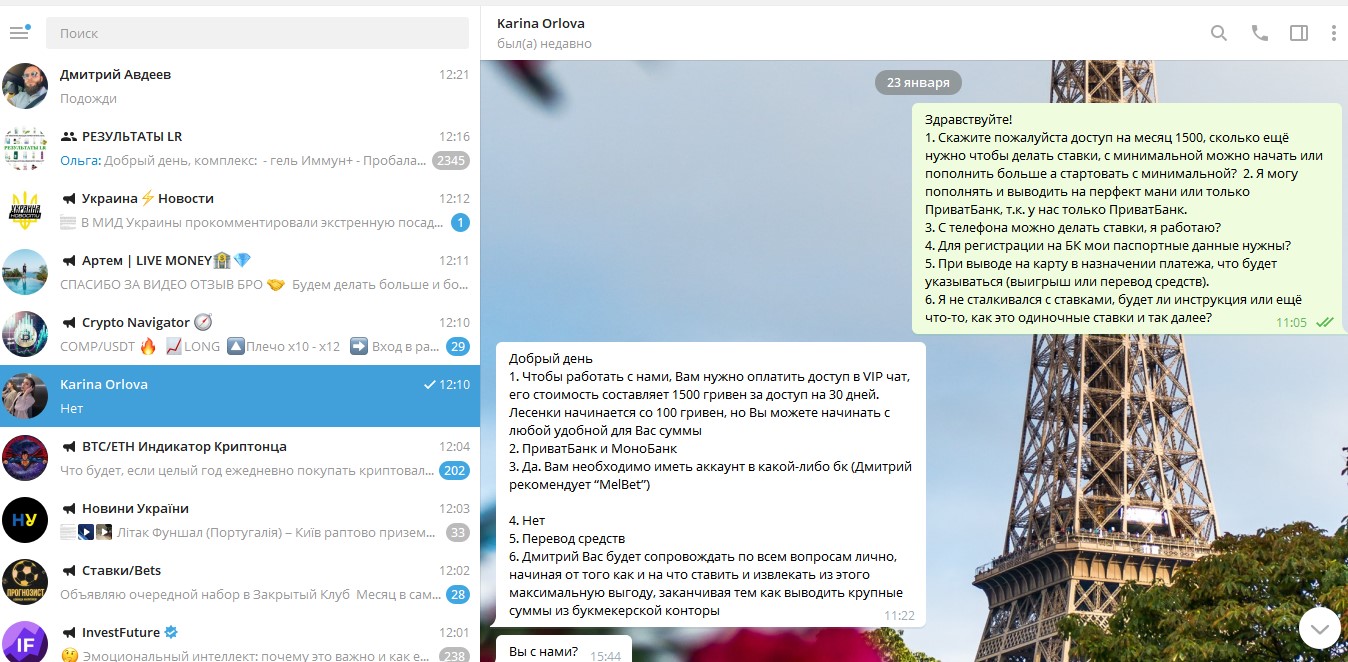Open the BTC/ETH Индикатор Криптонца channel
Image resolution: width=1348 pixels, height=662 pixels.
pos(240,458)
